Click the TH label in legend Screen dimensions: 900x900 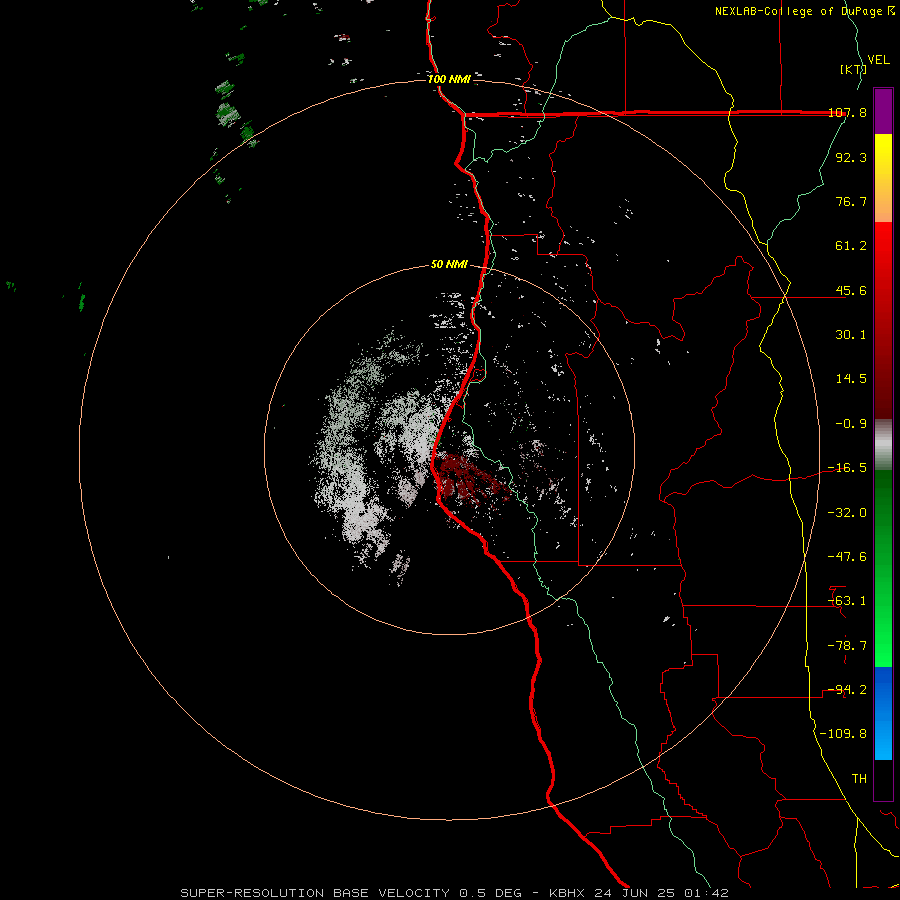pyautogui.click(x=859, y=779)
